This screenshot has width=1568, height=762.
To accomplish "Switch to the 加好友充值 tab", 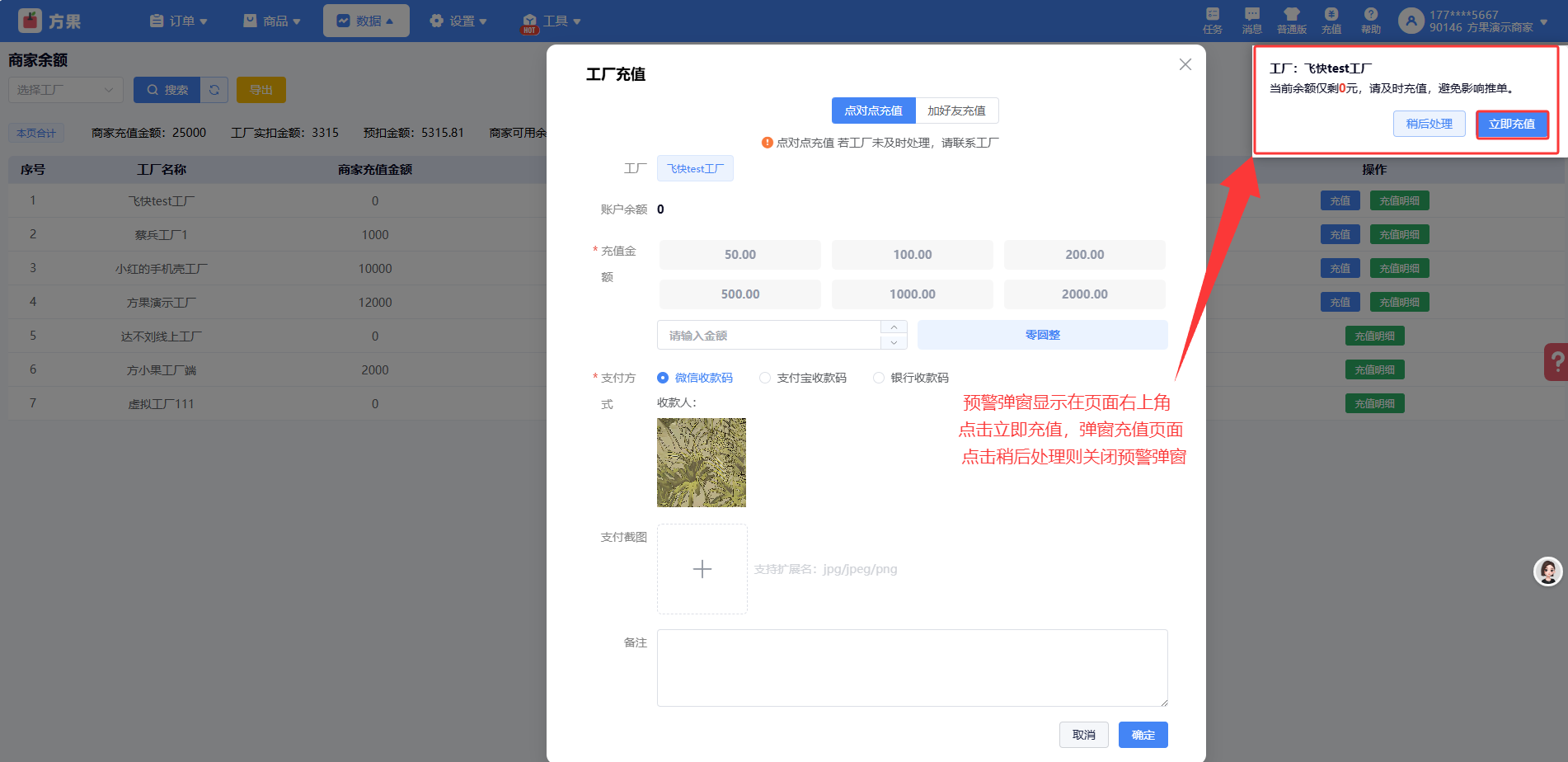I will [x=956, y=111].
